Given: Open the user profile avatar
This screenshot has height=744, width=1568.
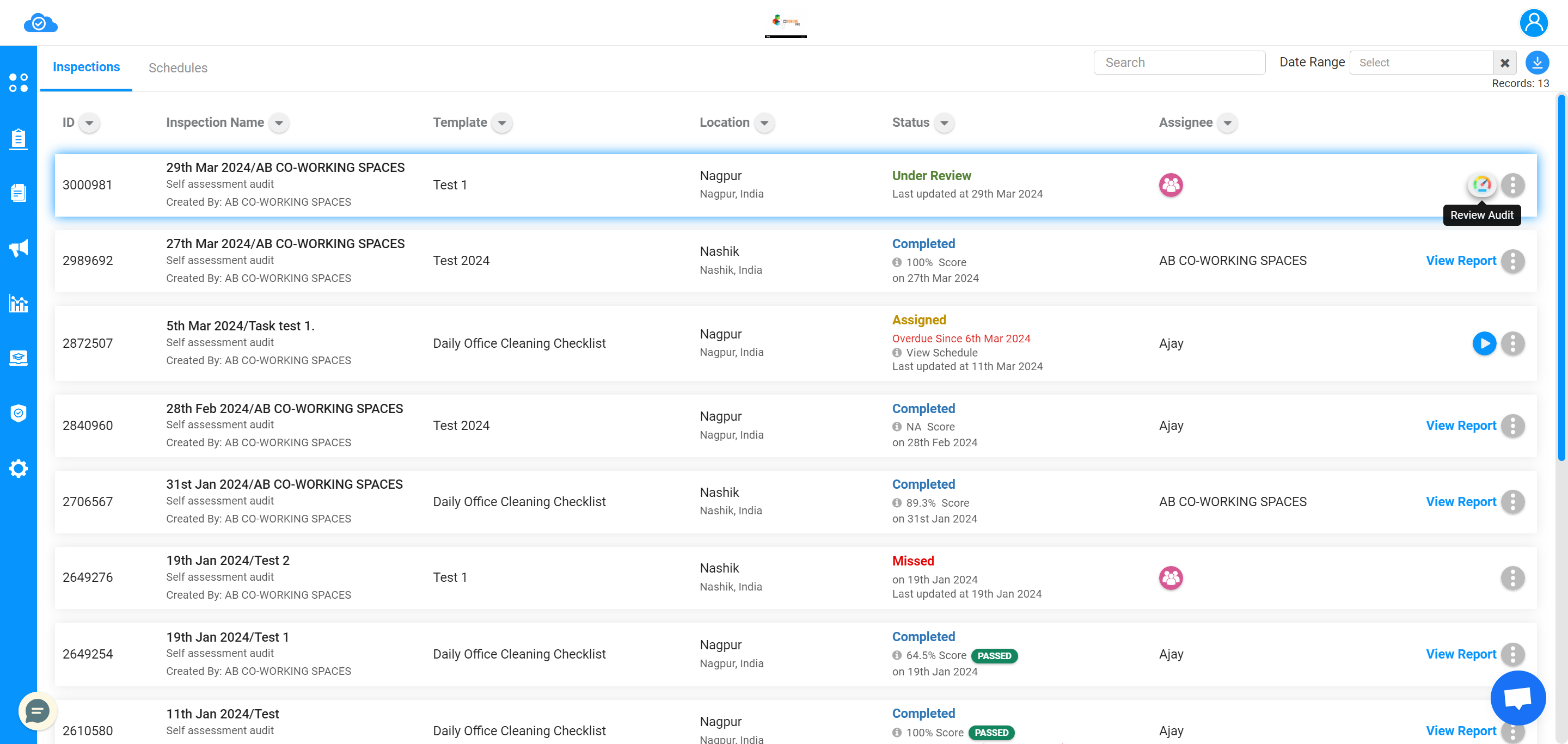Looking at the screenshot, I should pos(1533,23).
